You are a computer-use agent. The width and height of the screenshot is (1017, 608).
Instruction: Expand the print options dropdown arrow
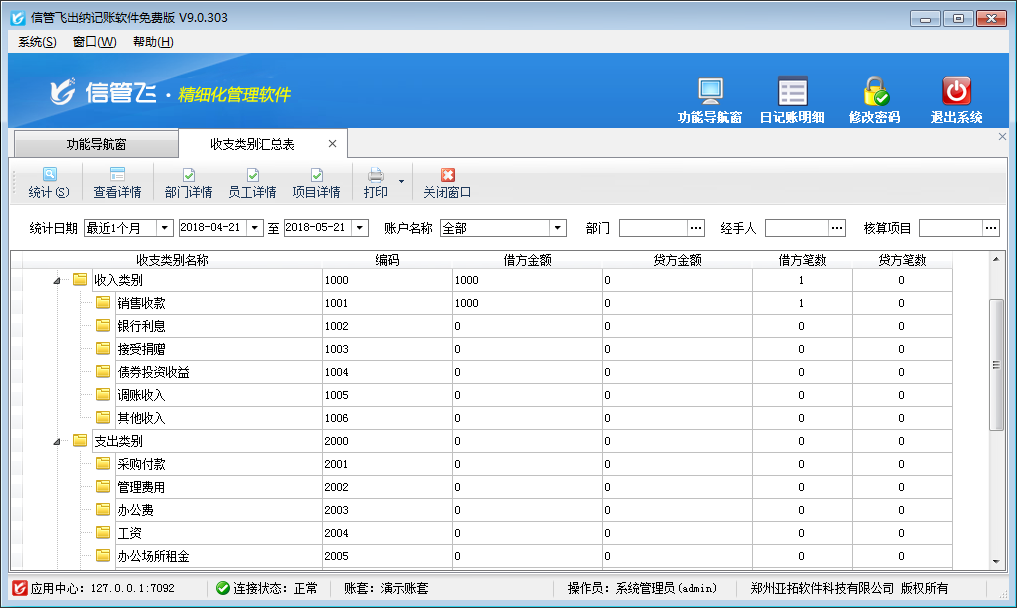402,182
